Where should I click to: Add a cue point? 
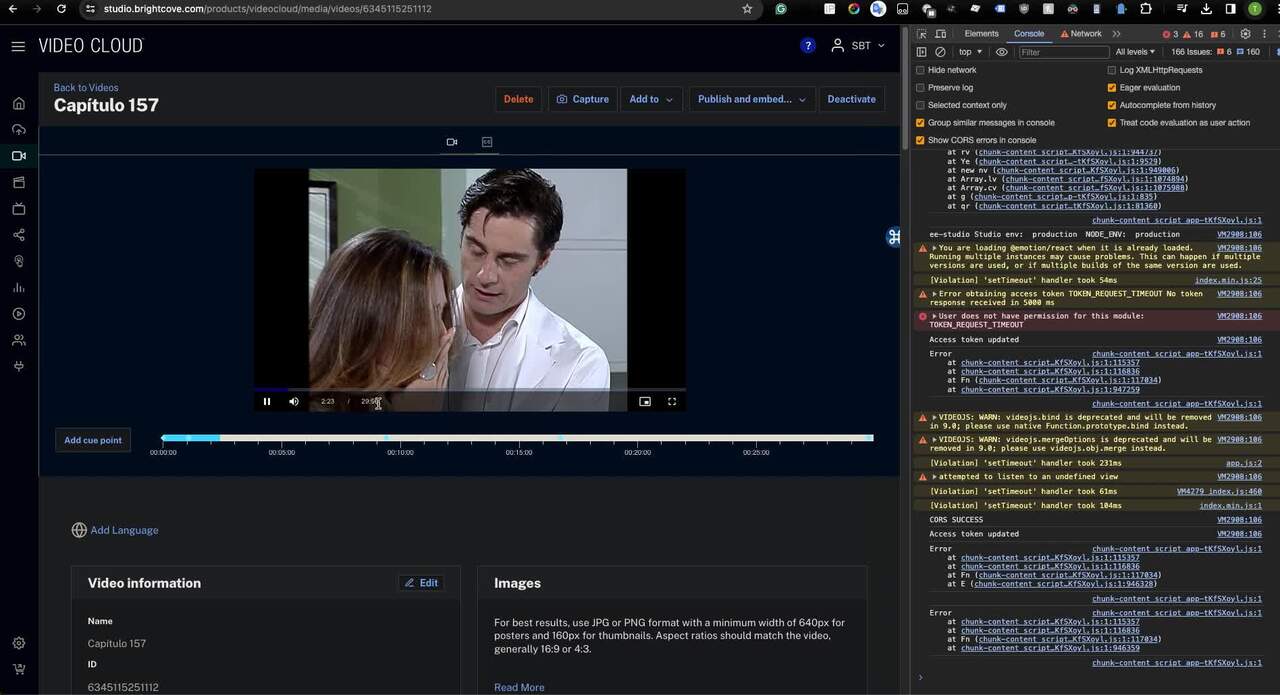(x=93, y=440)
